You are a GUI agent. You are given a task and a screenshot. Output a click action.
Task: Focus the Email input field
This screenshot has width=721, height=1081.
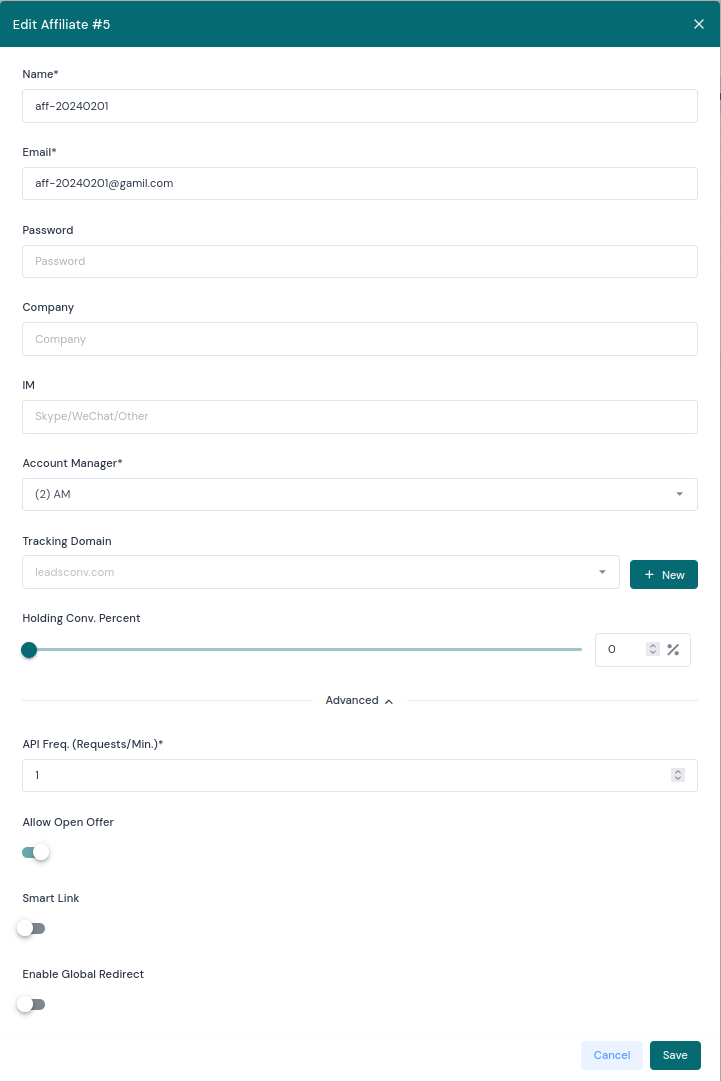[x=360, y=183]
